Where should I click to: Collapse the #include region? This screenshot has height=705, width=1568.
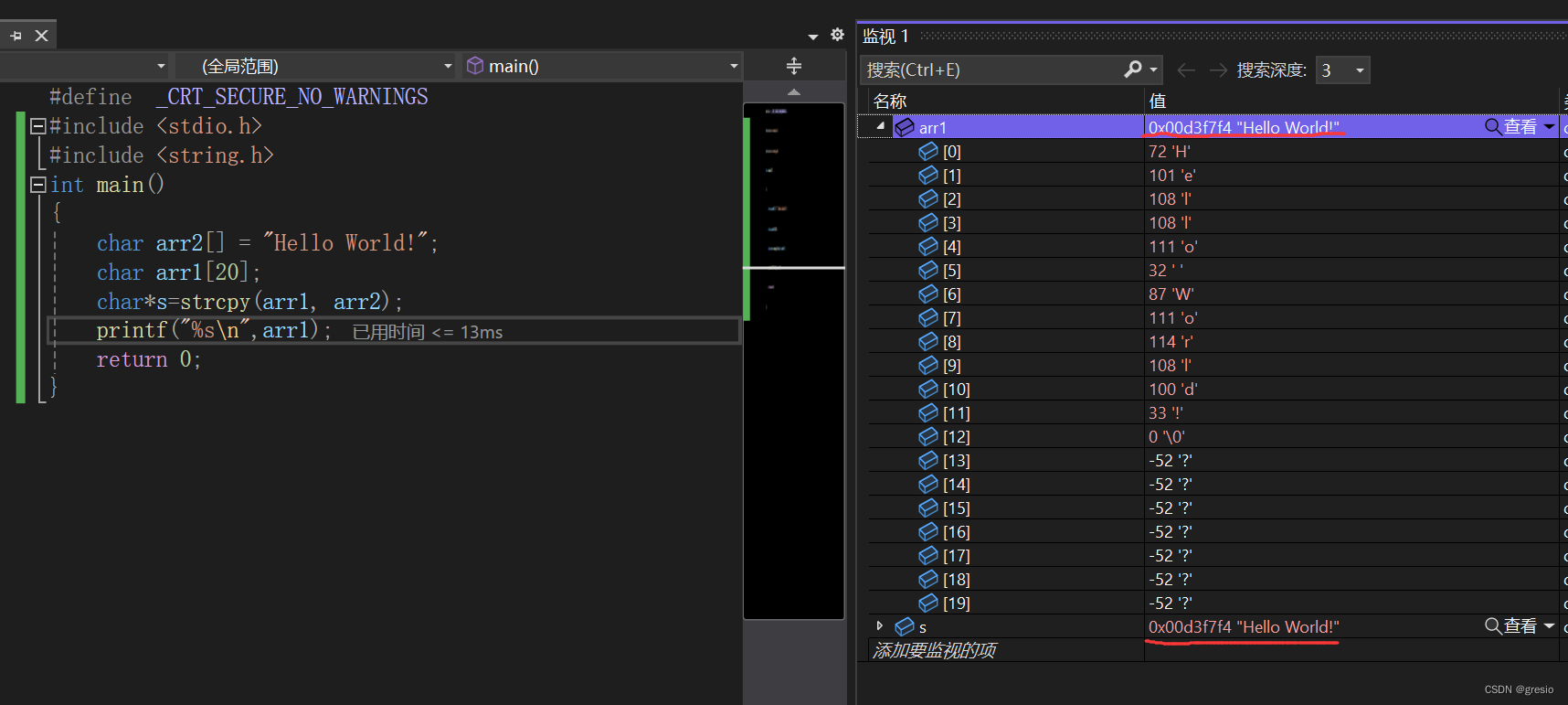(x=38, y=126)
